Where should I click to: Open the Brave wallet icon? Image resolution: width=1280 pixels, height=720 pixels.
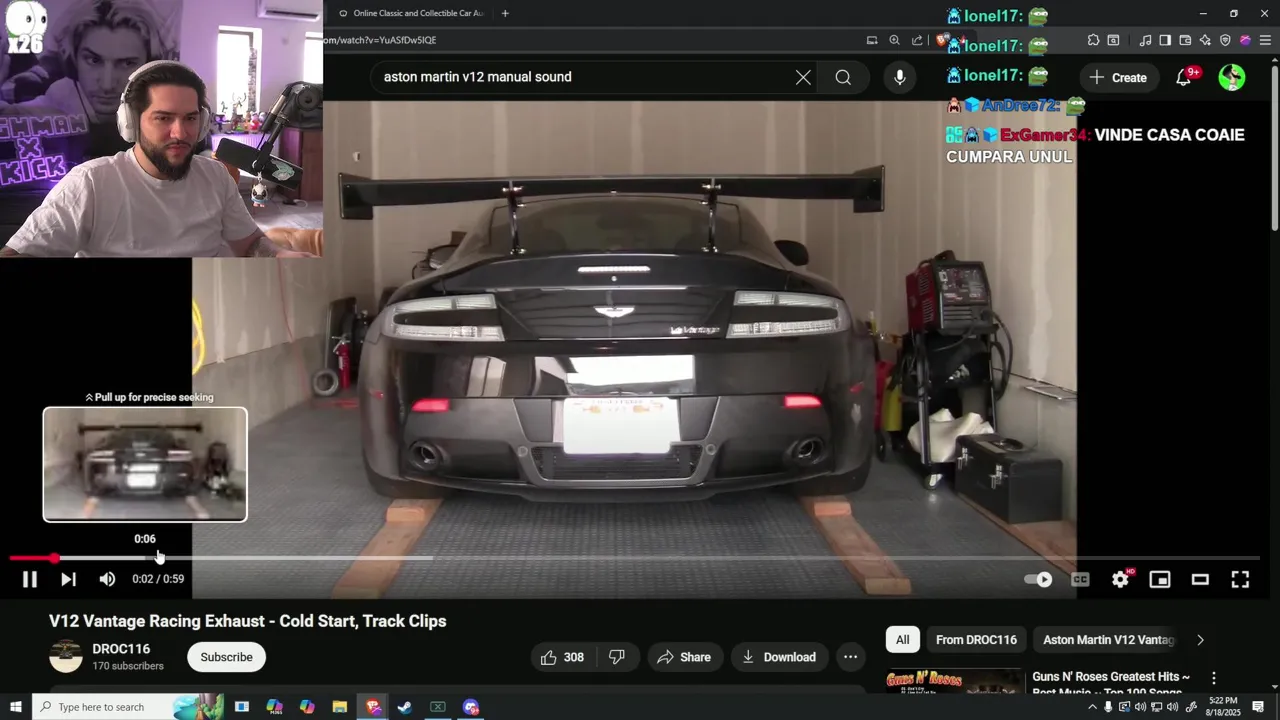coord(1185,40)
